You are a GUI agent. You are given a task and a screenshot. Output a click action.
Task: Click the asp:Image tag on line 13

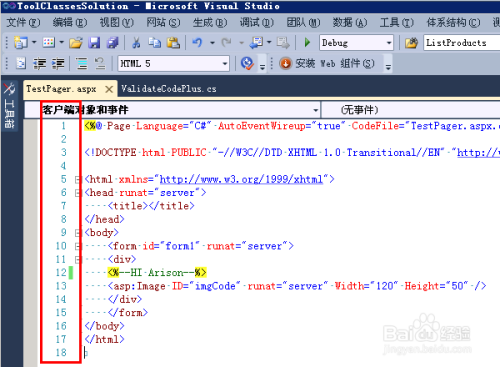(x=297, y=286)
